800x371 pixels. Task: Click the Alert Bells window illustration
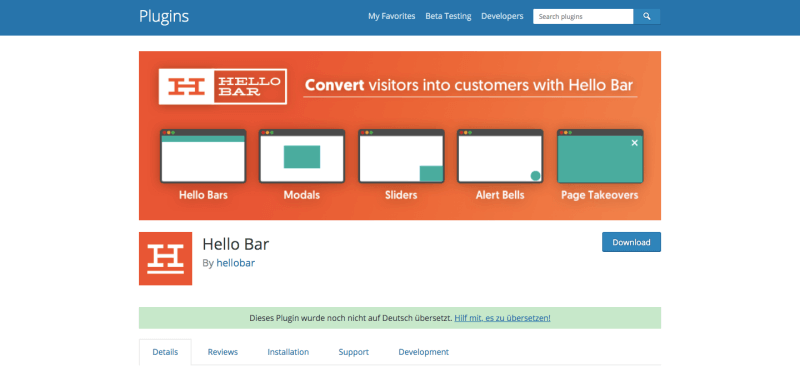[x=500, y=156]
